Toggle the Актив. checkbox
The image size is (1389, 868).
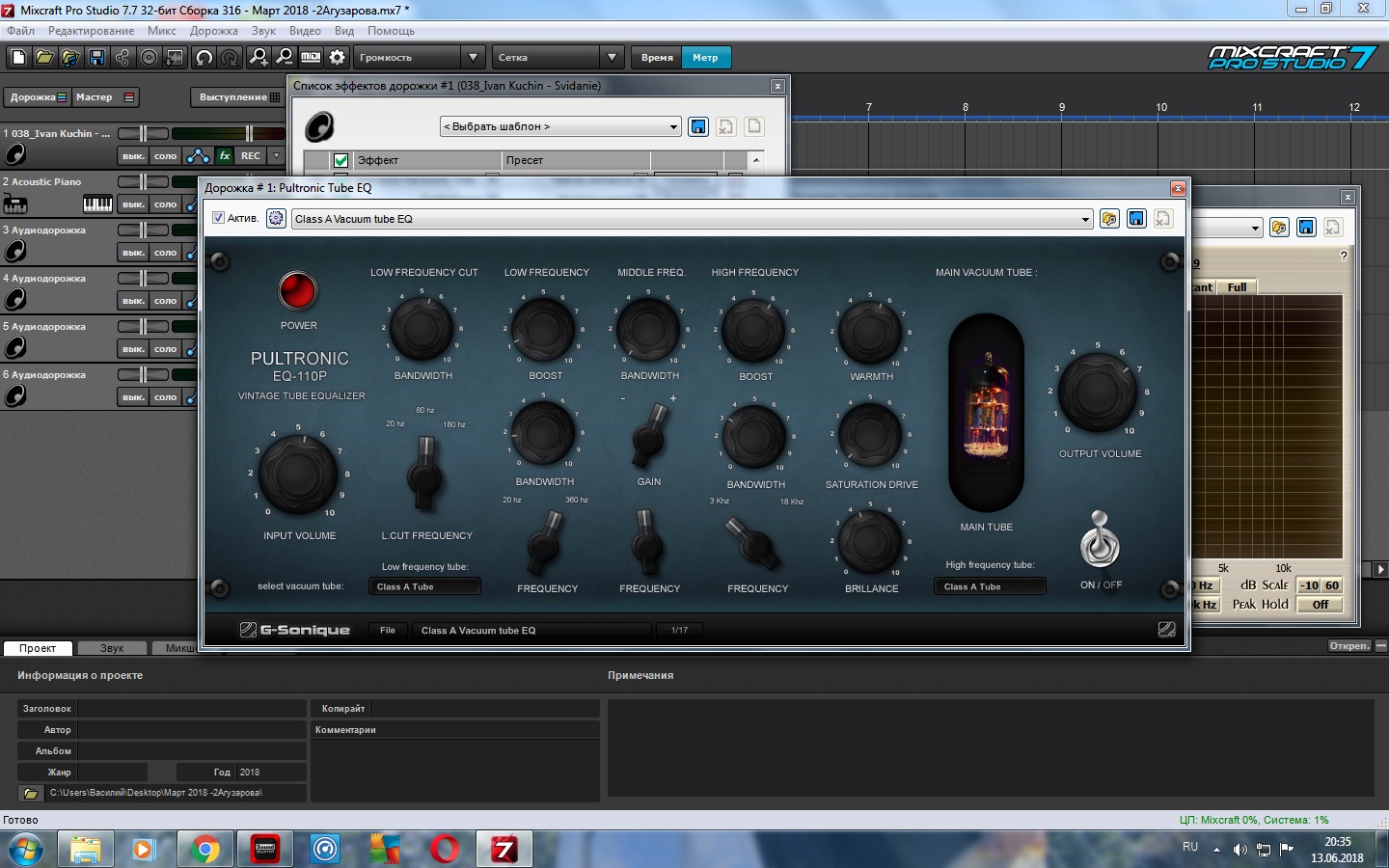218,218
